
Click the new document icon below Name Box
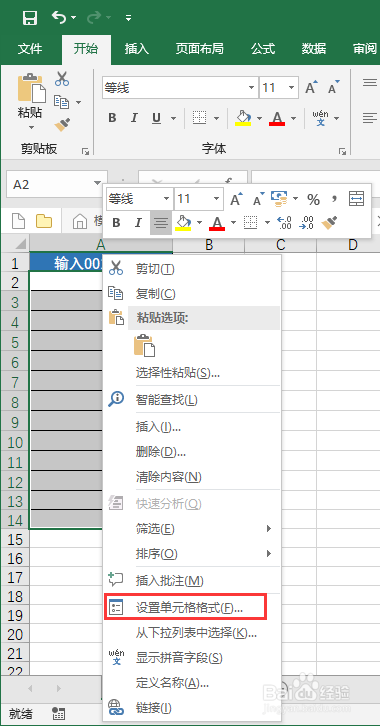(19, 222)
